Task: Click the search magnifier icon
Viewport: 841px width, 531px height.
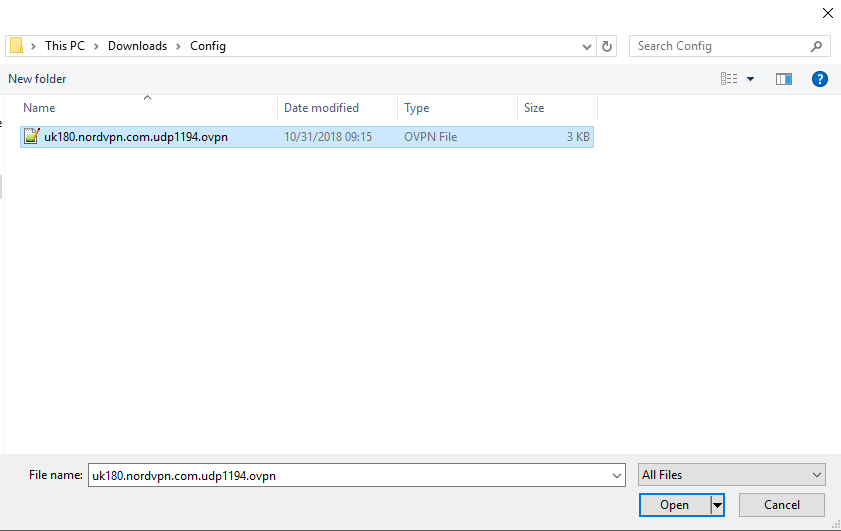Action: point(816,46)
